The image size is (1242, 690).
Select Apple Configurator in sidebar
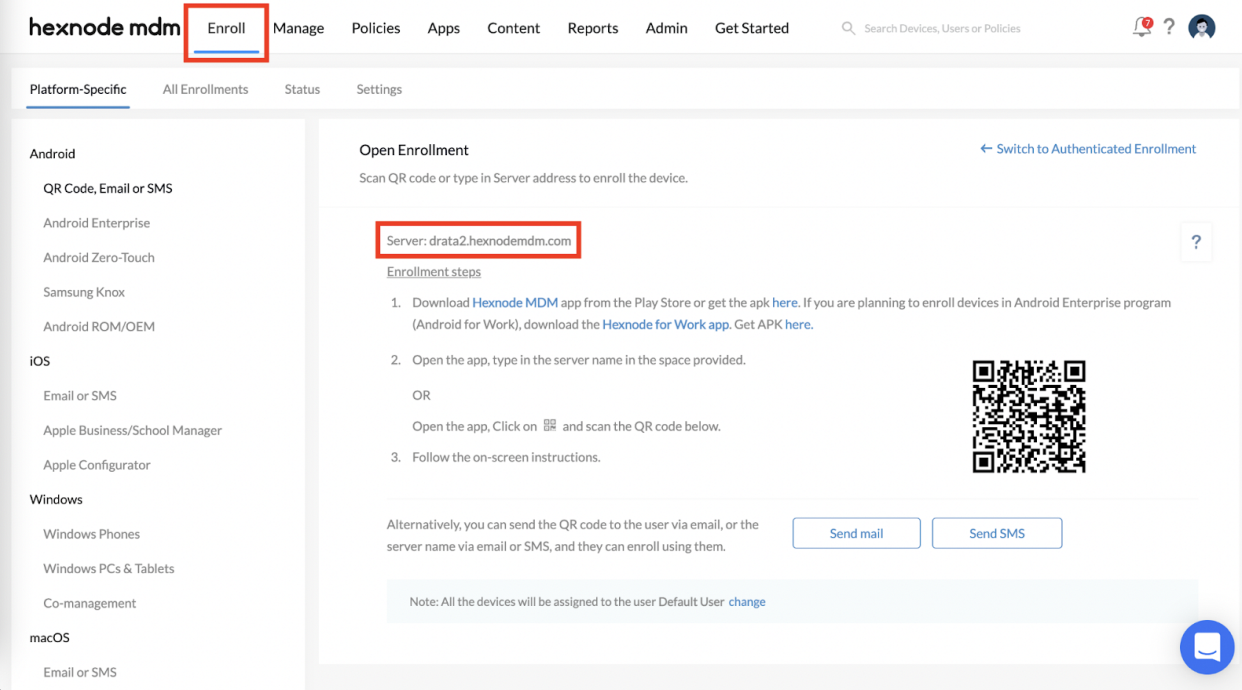(97, 465)
